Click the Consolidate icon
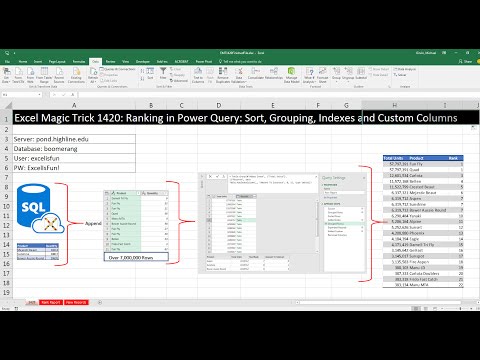This screenshot has width=480, height=360. [x=256, y=74]
